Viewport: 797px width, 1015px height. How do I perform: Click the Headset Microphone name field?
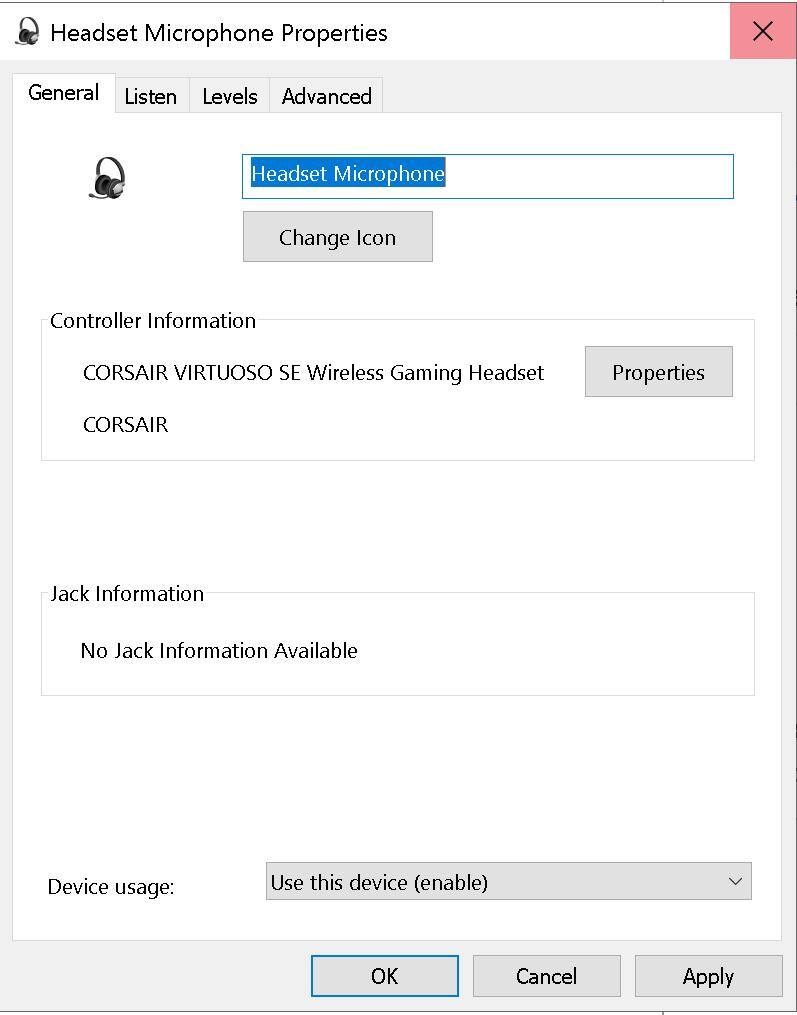pyautogui.click(x=487, y=175)
